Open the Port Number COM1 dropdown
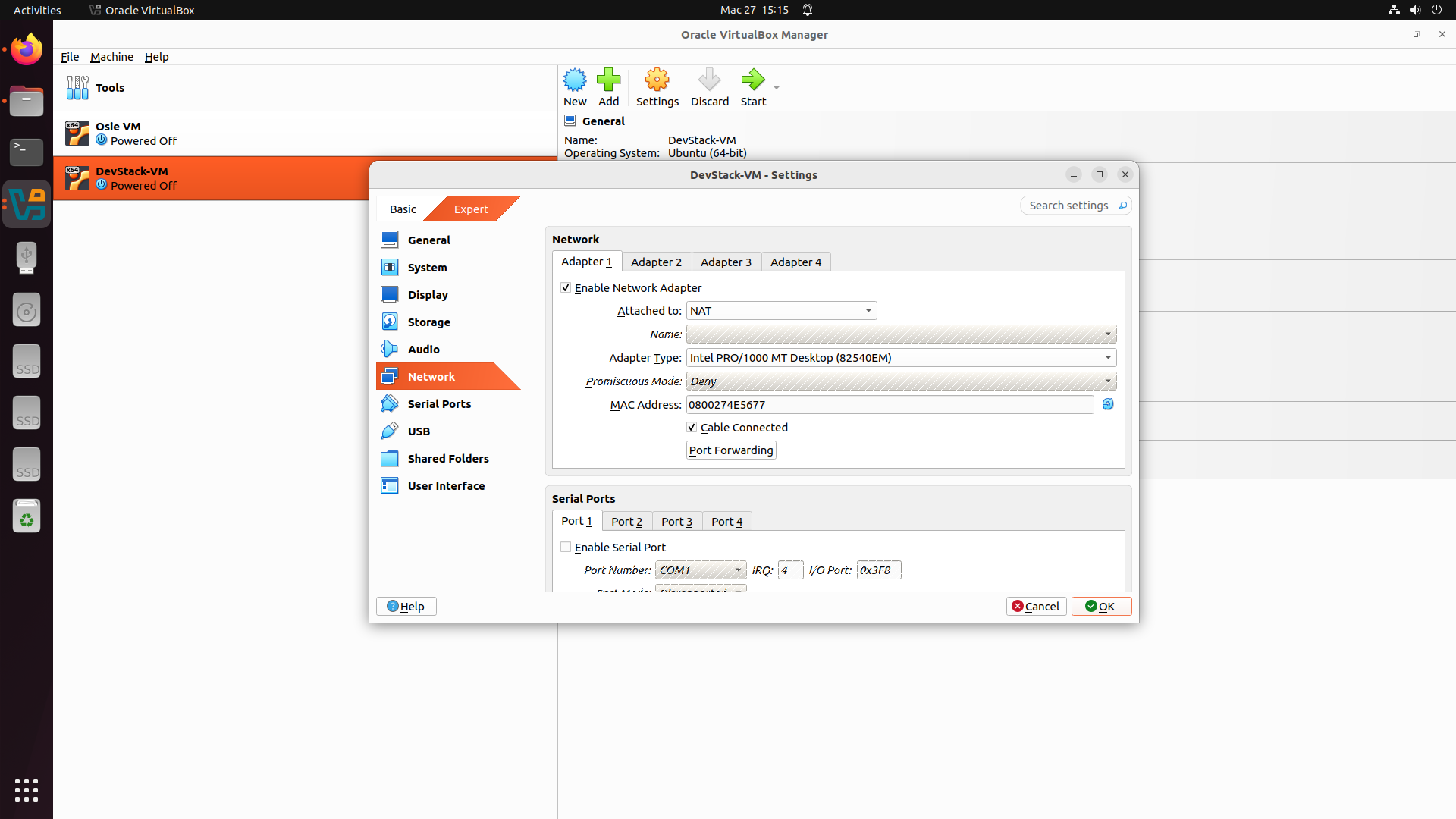Image resolution: width=1456 pixels, height=819 pixels. click(x=701, y=570)
